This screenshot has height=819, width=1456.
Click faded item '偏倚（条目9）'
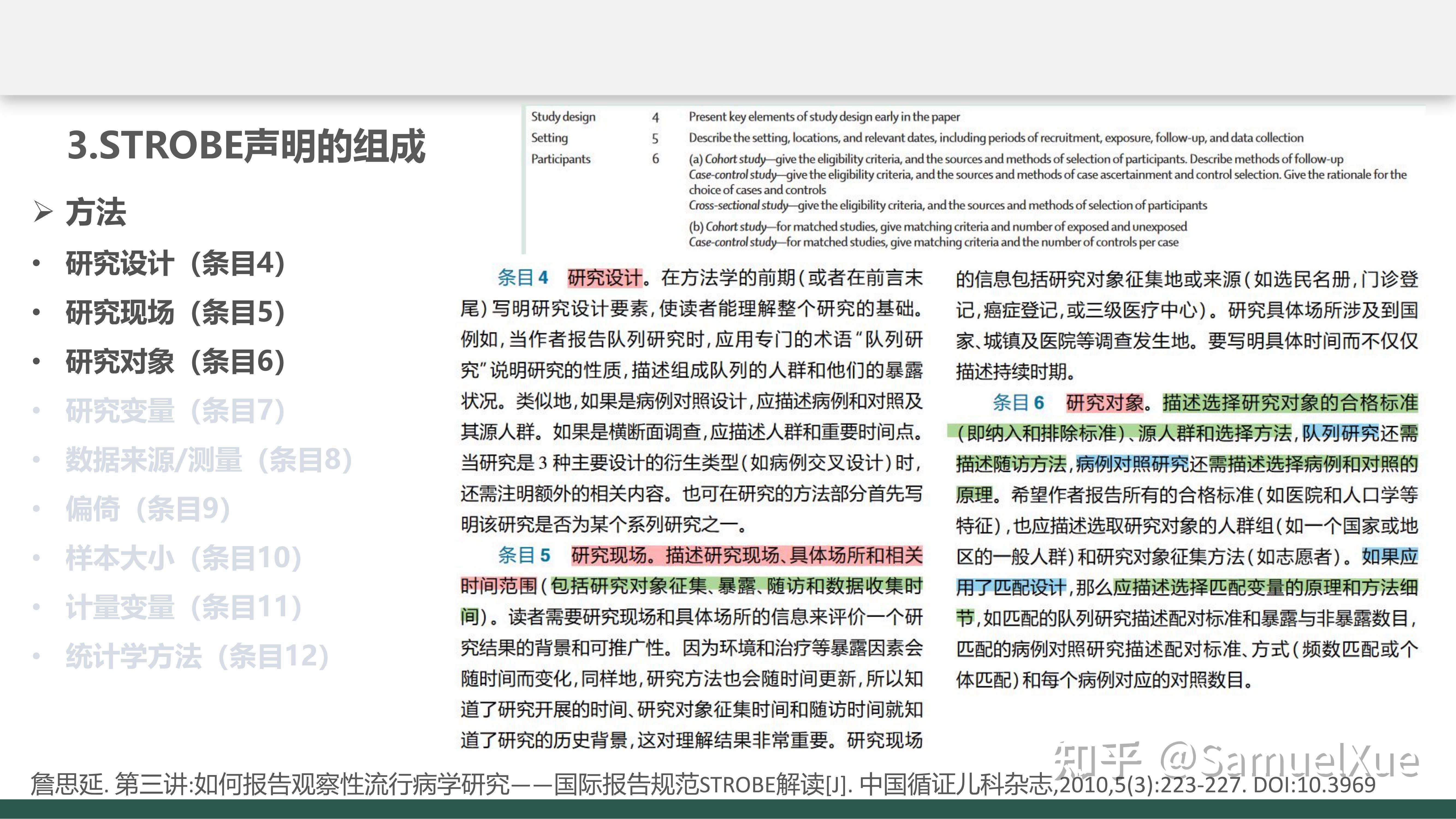pyautogui.click(x=148, y=509)
